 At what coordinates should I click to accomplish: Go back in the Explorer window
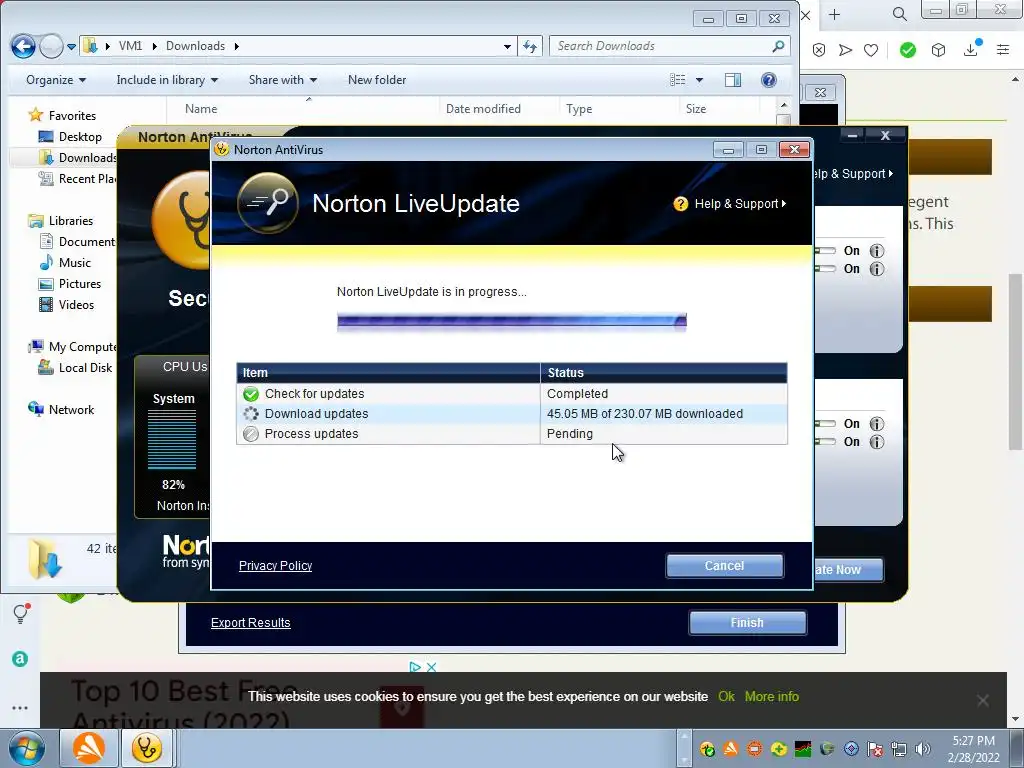point(23,46)
